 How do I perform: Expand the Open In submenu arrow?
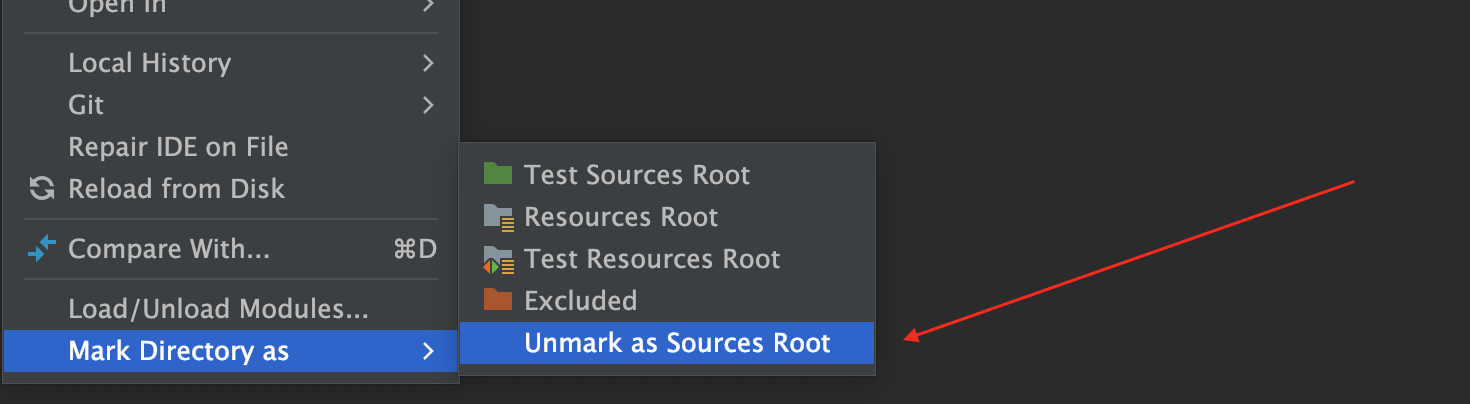[428, 6]
